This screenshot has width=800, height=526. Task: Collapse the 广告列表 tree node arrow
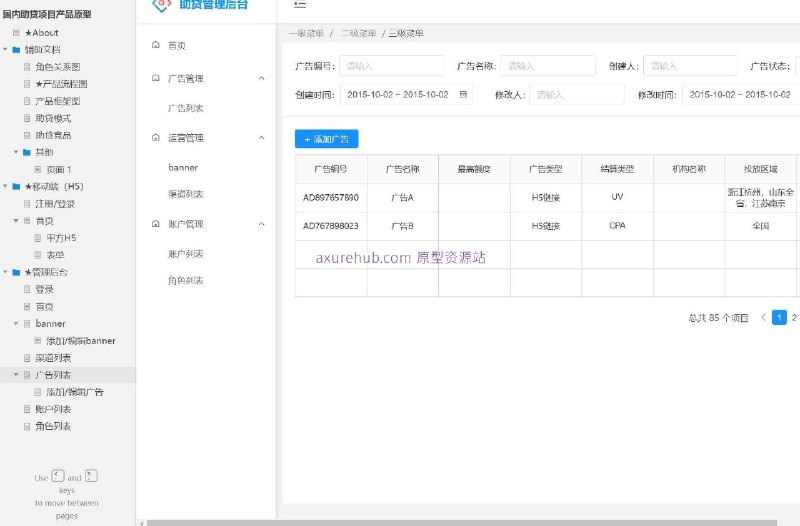(16, 374)
